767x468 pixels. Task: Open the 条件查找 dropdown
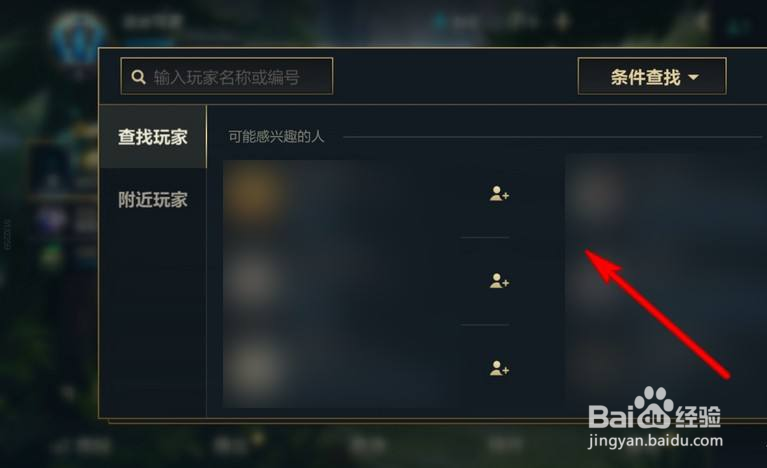(x=652, y=76)
